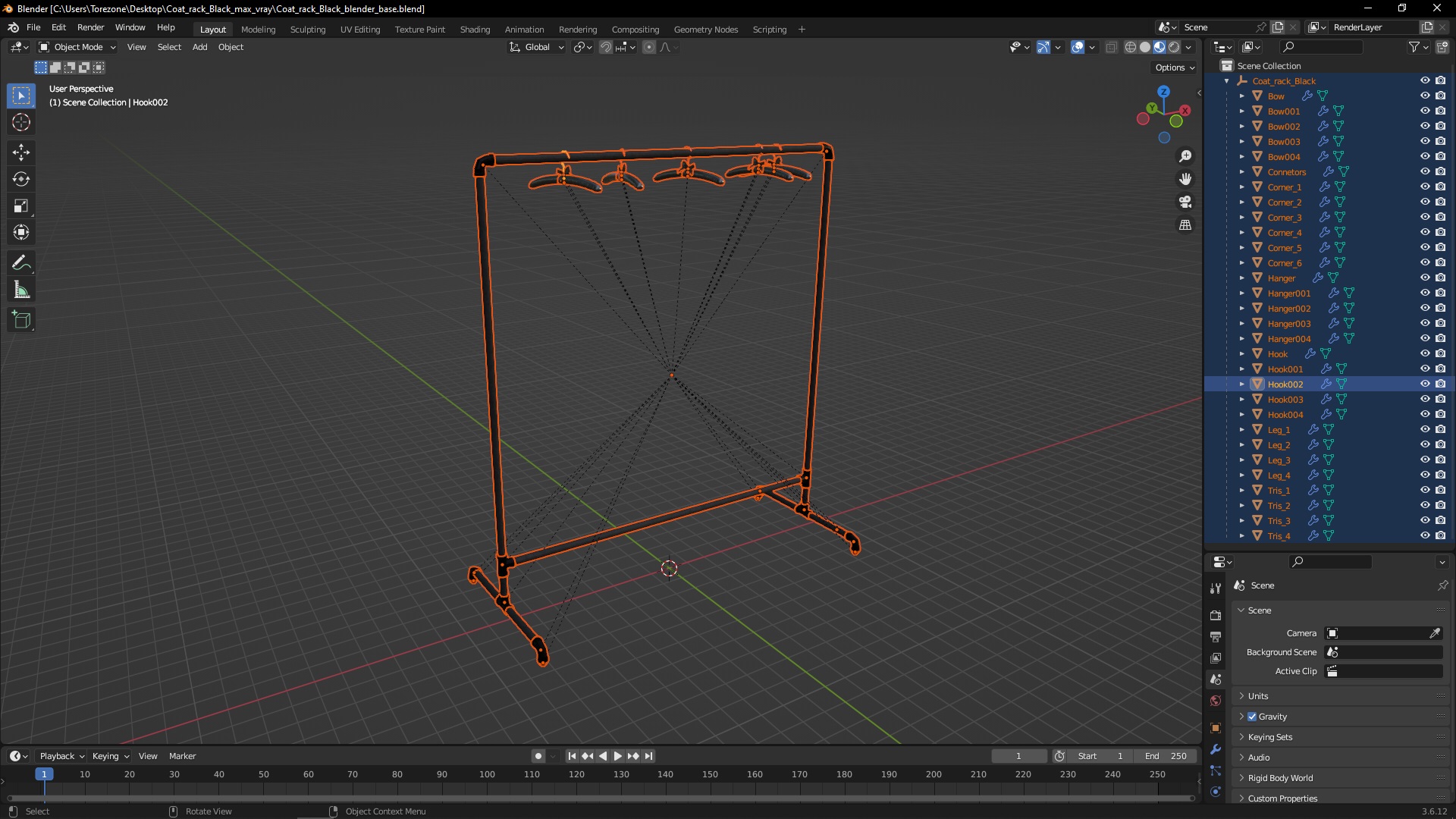This screenshot has height=819, width=1456.
Task: Toggle camera view icon in viewport
Action: pos(1185,202)
